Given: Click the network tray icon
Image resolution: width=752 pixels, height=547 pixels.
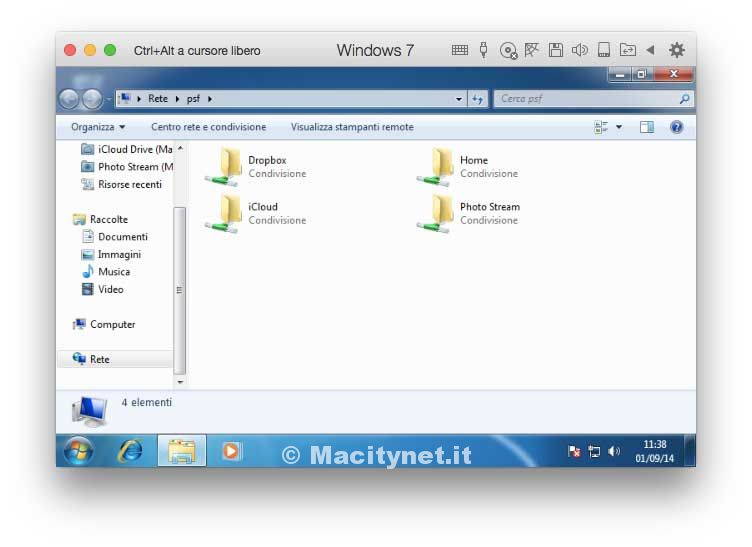Looking at the screenshot, I should (x=594, y=451).
